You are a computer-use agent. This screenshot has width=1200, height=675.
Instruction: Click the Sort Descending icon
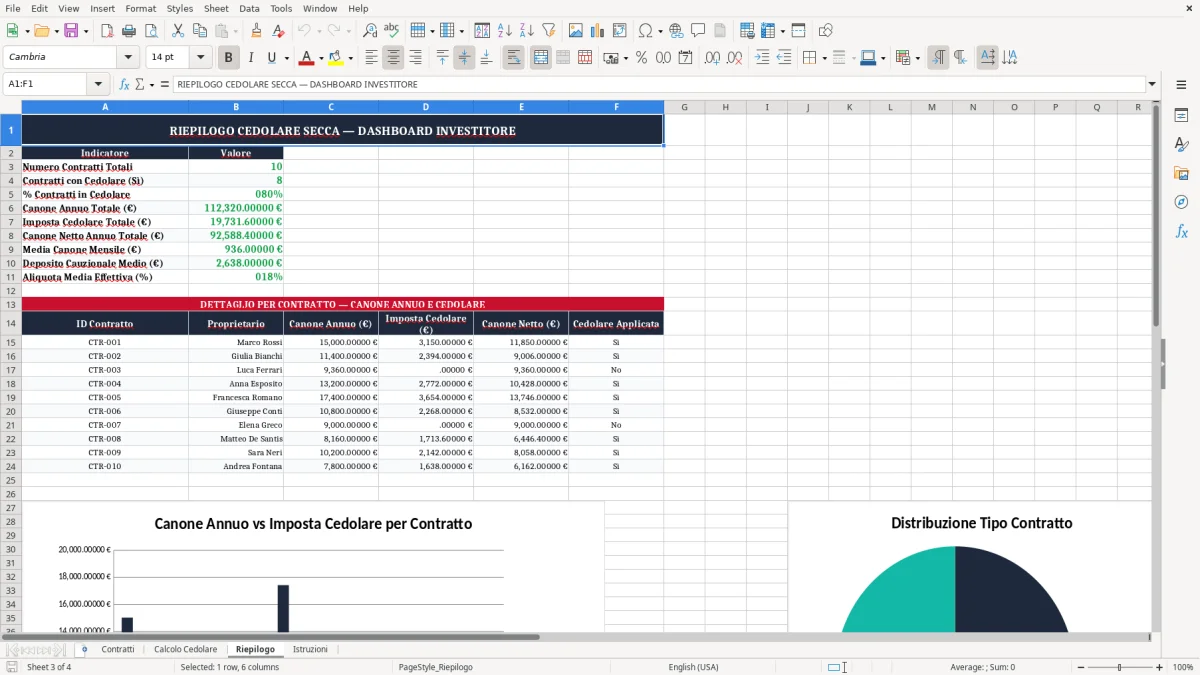527,31
